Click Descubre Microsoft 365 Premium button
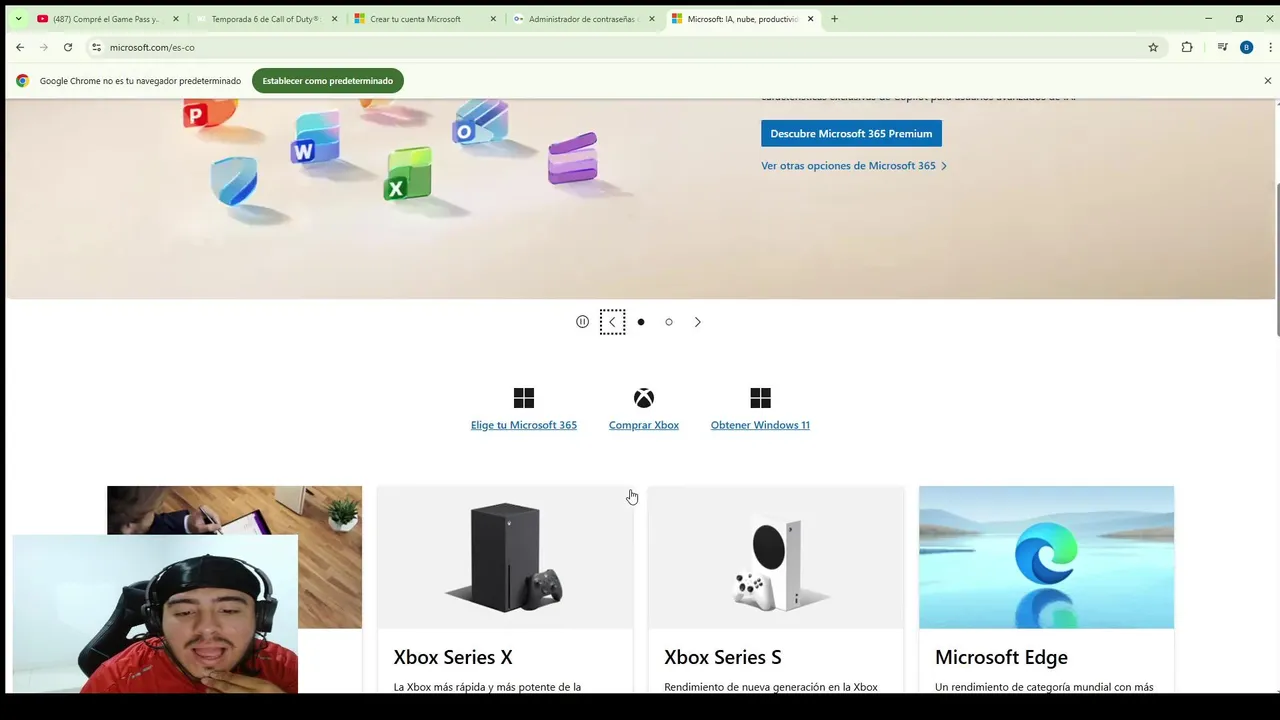The image size is (1280, 720). point(851,134)
